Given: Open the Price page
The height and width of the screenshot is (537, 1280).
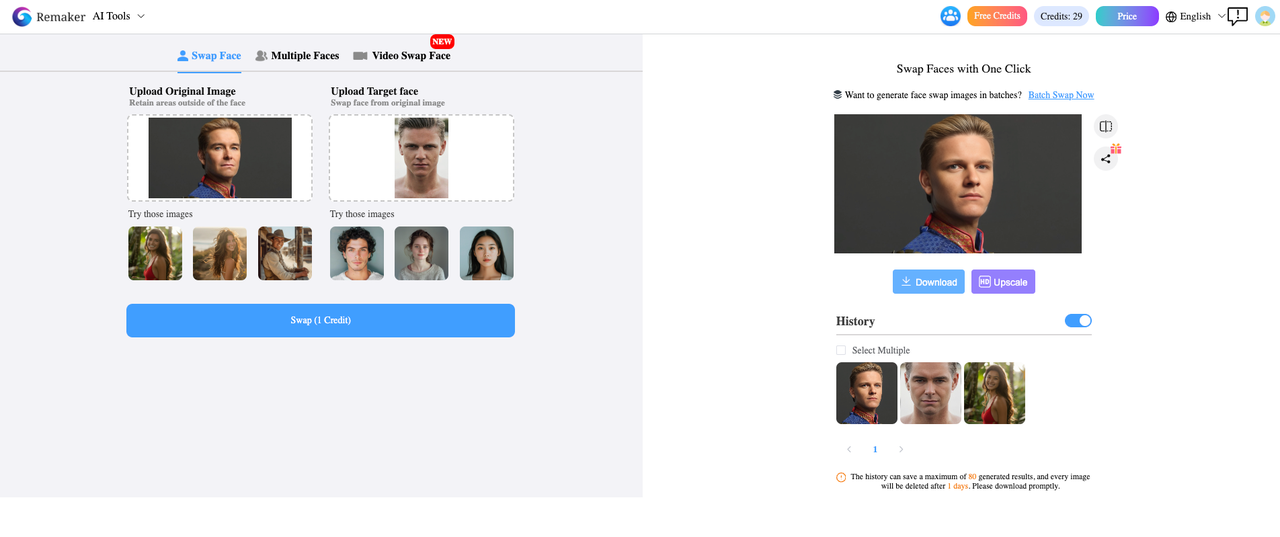Looking at the screenshot, I should point(1127,16).
